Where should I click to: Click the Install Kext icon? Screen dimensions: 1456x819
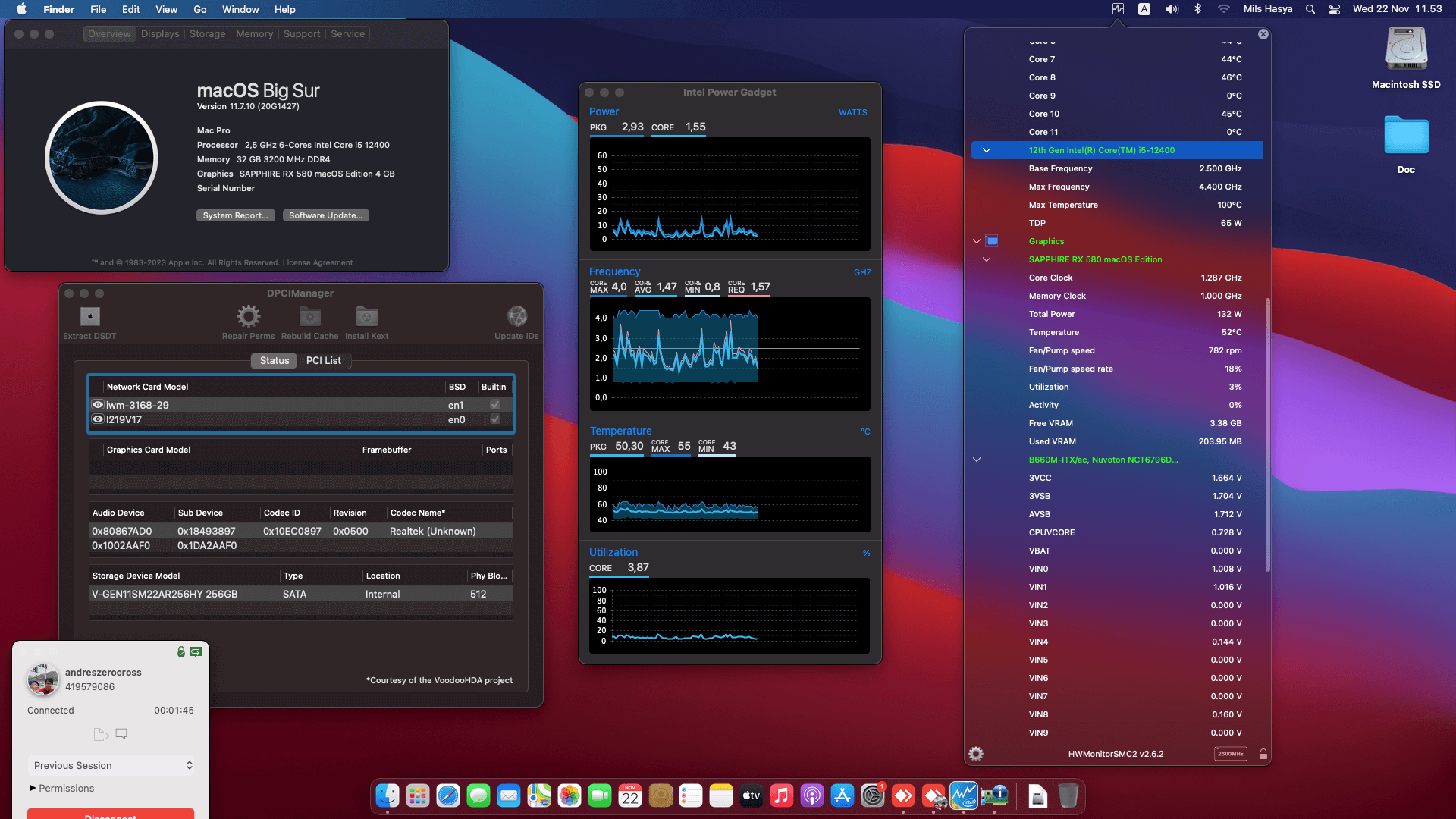(x=366, y=316)
